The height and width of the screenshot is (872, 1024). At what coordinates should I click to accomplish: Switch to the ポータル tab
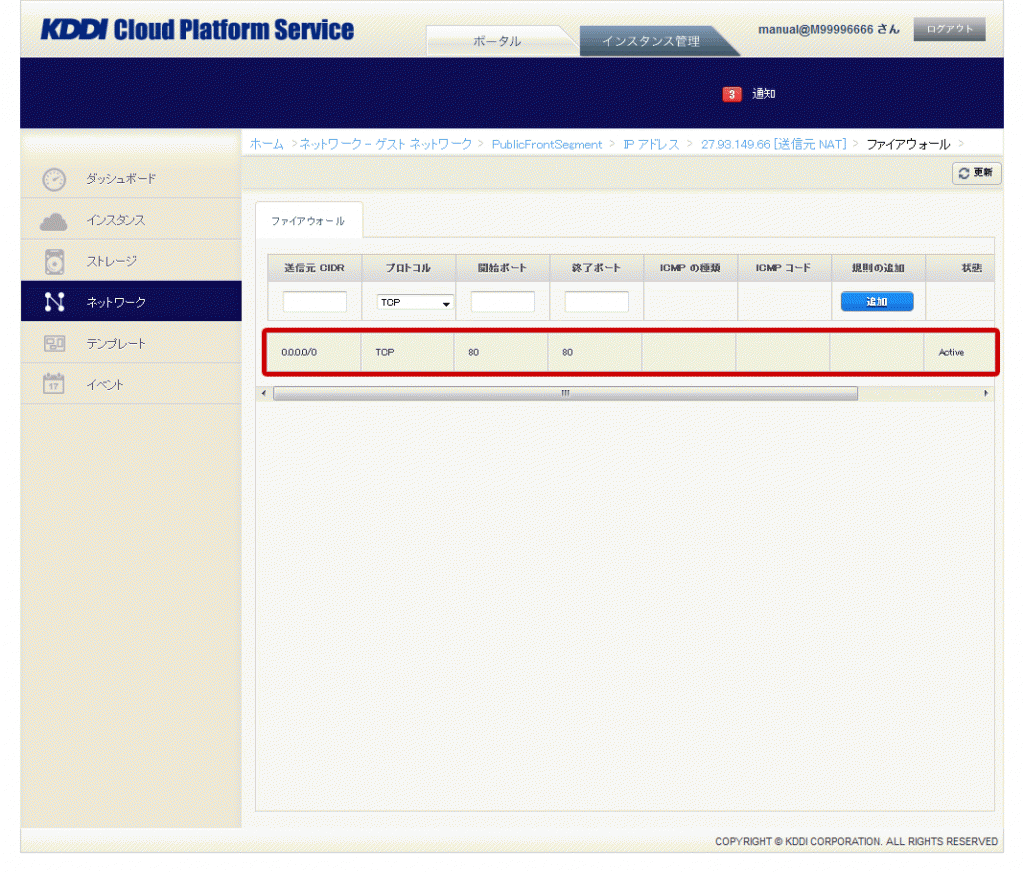click(498, 40)
